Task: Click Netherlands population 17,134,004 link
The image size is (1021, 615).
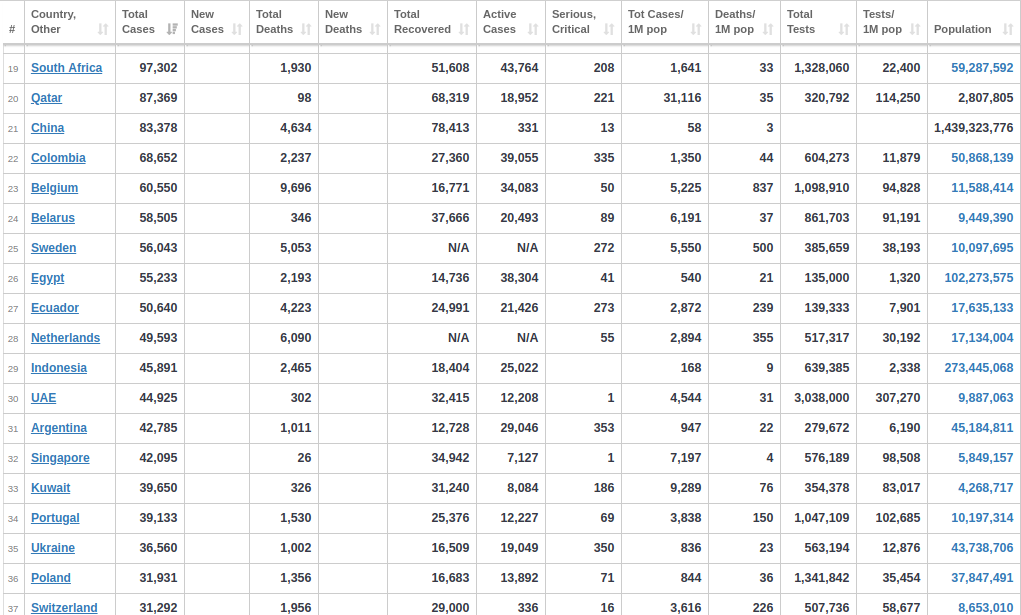Action: (x=982, y=337)
